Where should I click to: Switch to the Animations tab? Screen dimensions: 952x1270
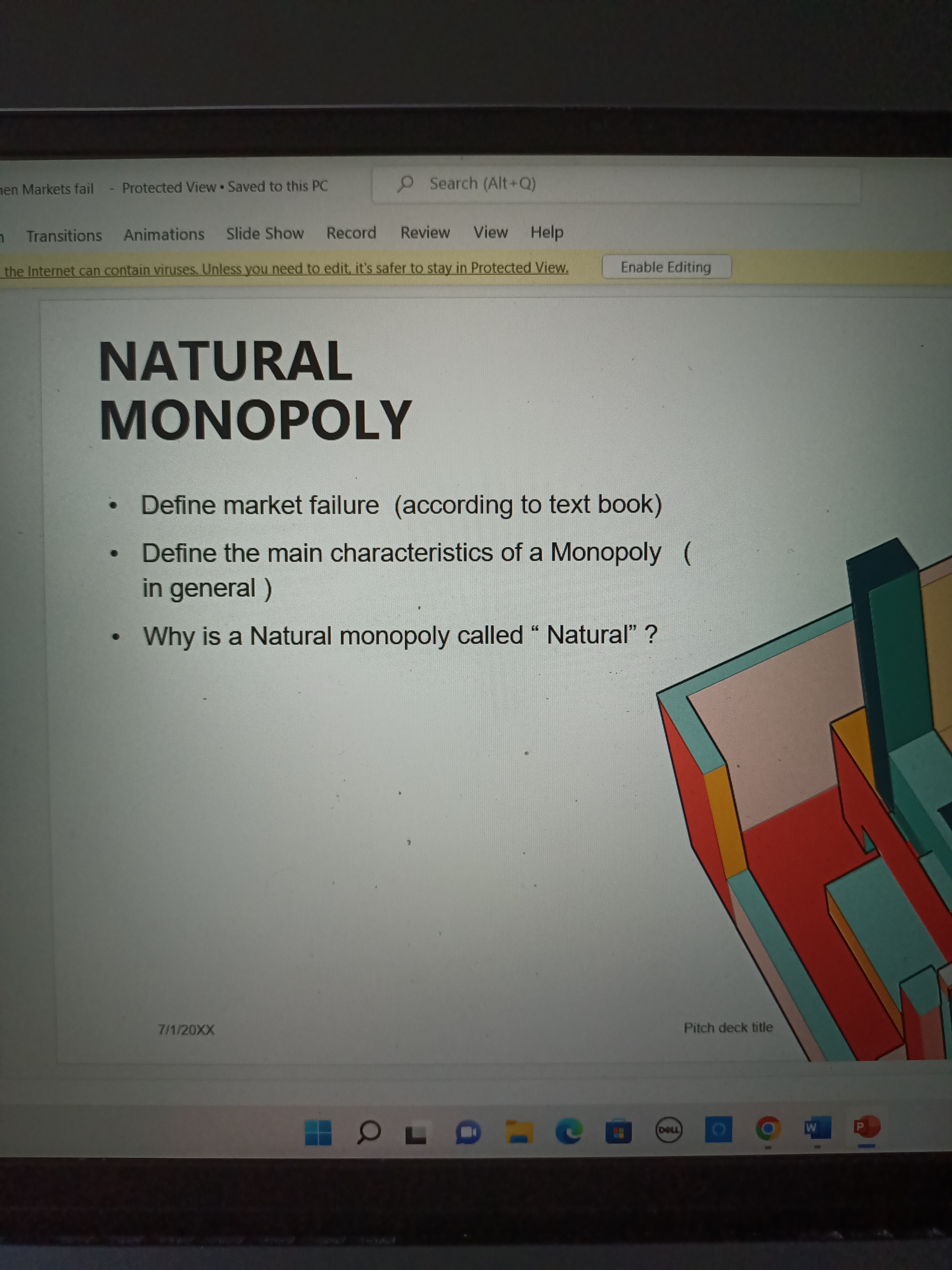coord(163,235)
